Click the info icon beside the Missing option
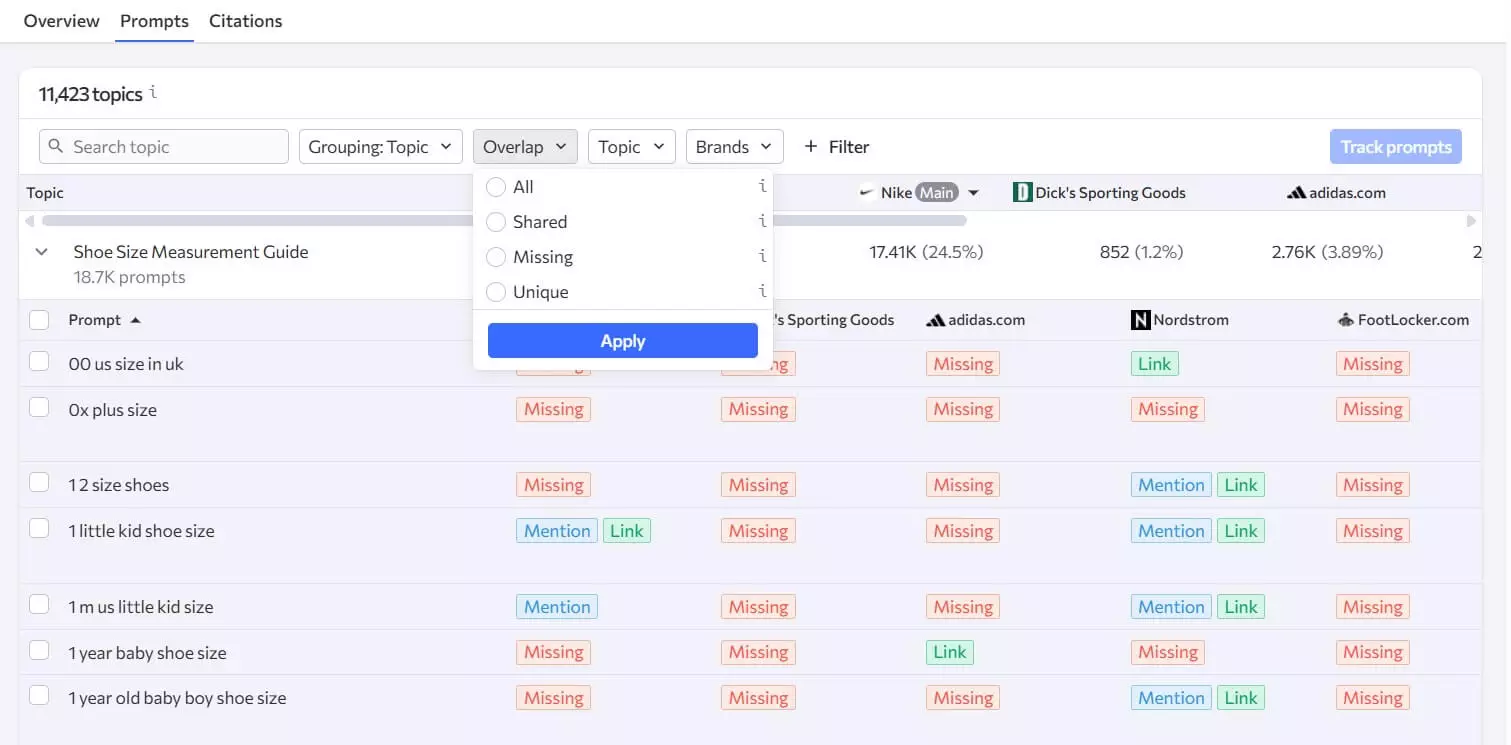The height and width of the screenshot is (745, 1511). click(x=762, y=257)
